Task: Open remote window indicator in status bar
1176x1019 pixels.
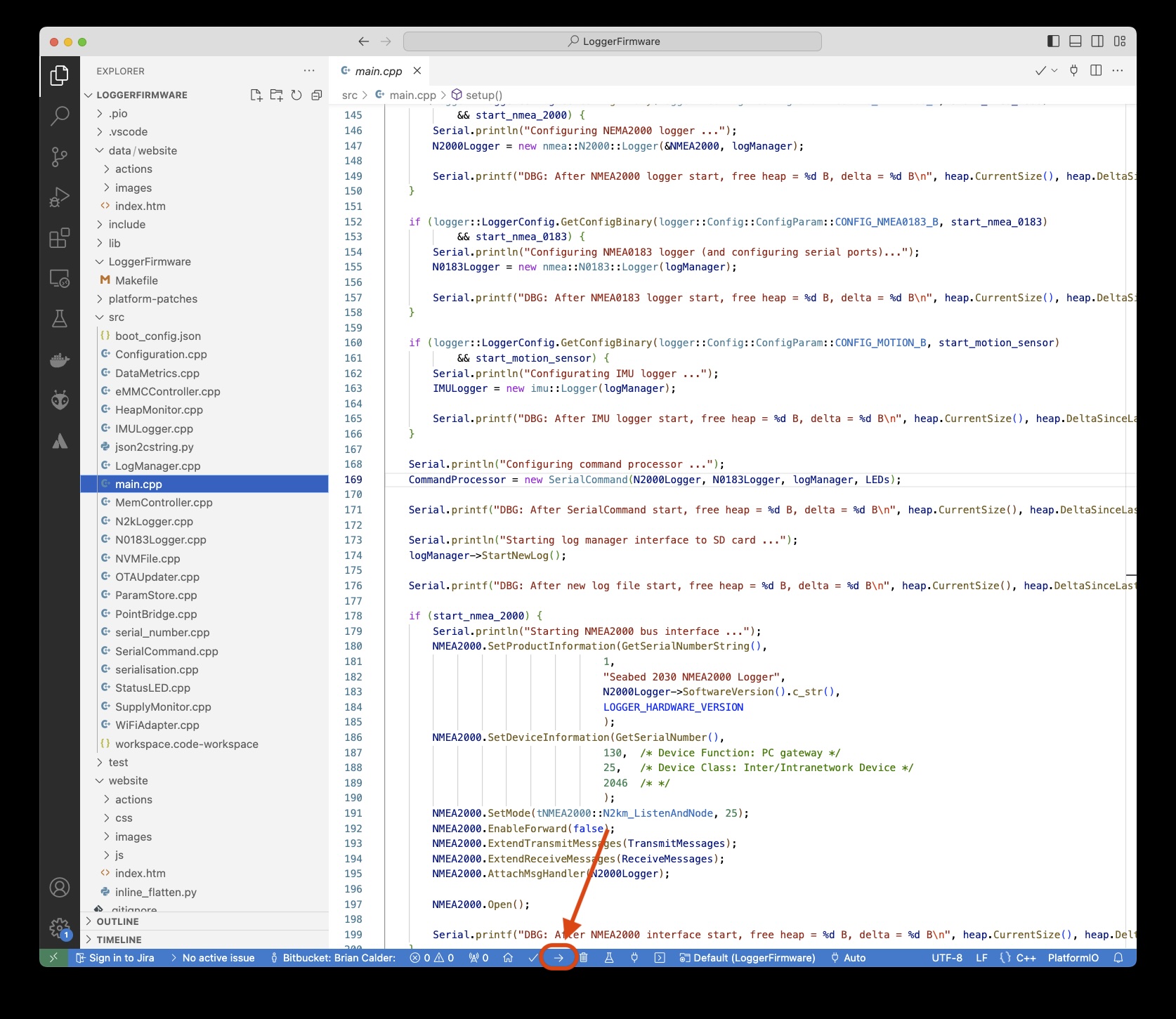Action: (x=53, y=958)
